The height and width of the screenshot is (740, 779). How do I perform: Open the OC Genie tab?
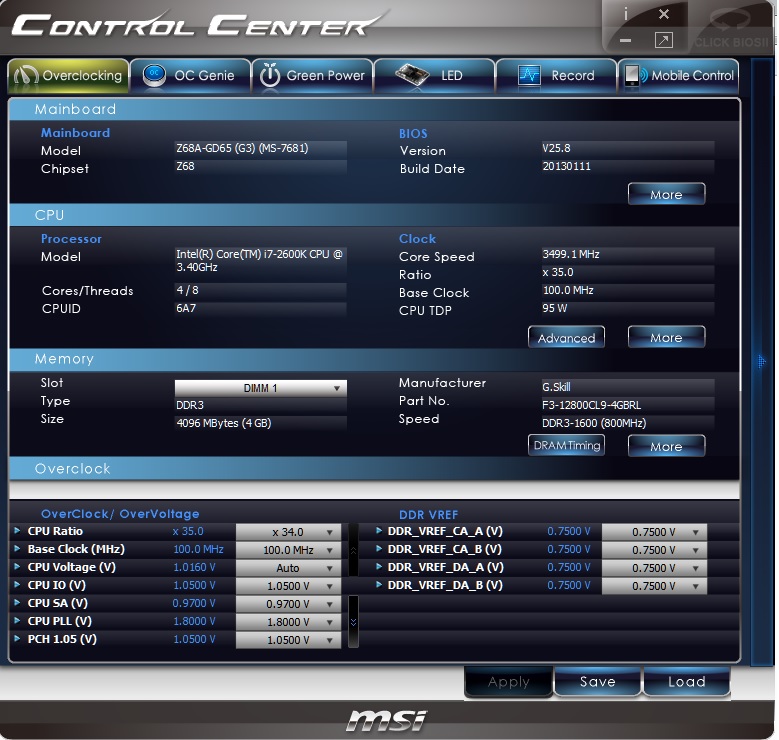coord(190,76)
